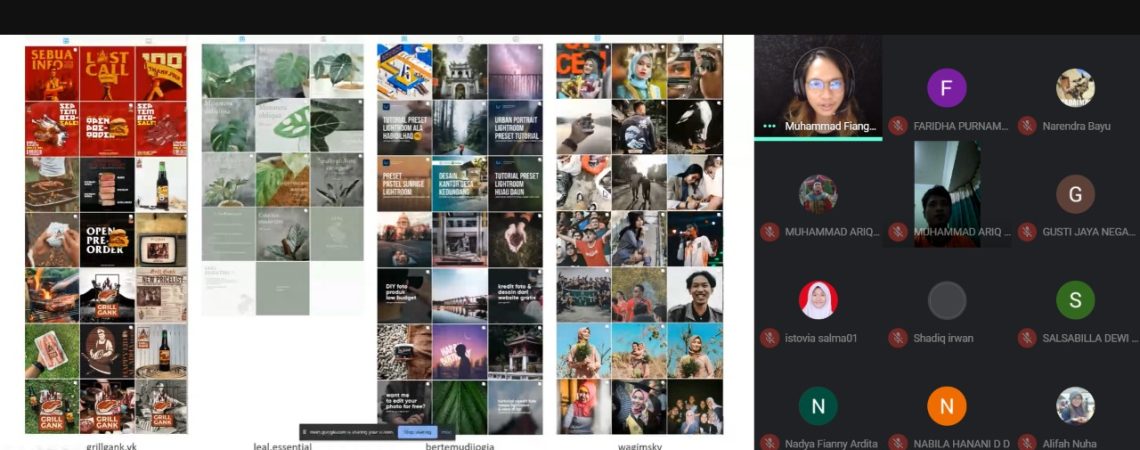
Task: Open Preset Pastel Sunrise Lightroom post
Action: tap(404, 183)
